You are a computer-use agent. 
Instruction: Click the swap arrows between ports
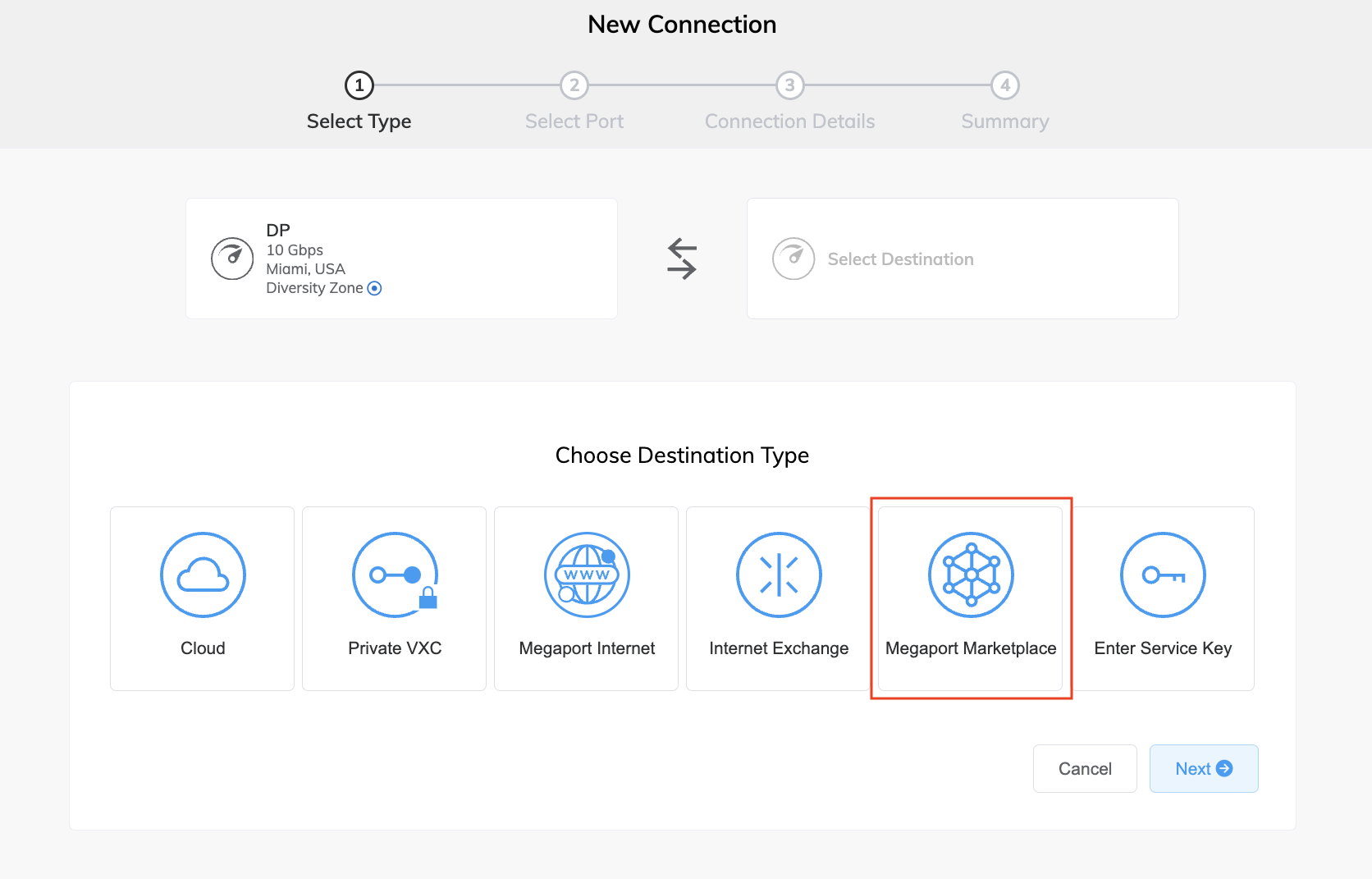(x=682, y=259)
